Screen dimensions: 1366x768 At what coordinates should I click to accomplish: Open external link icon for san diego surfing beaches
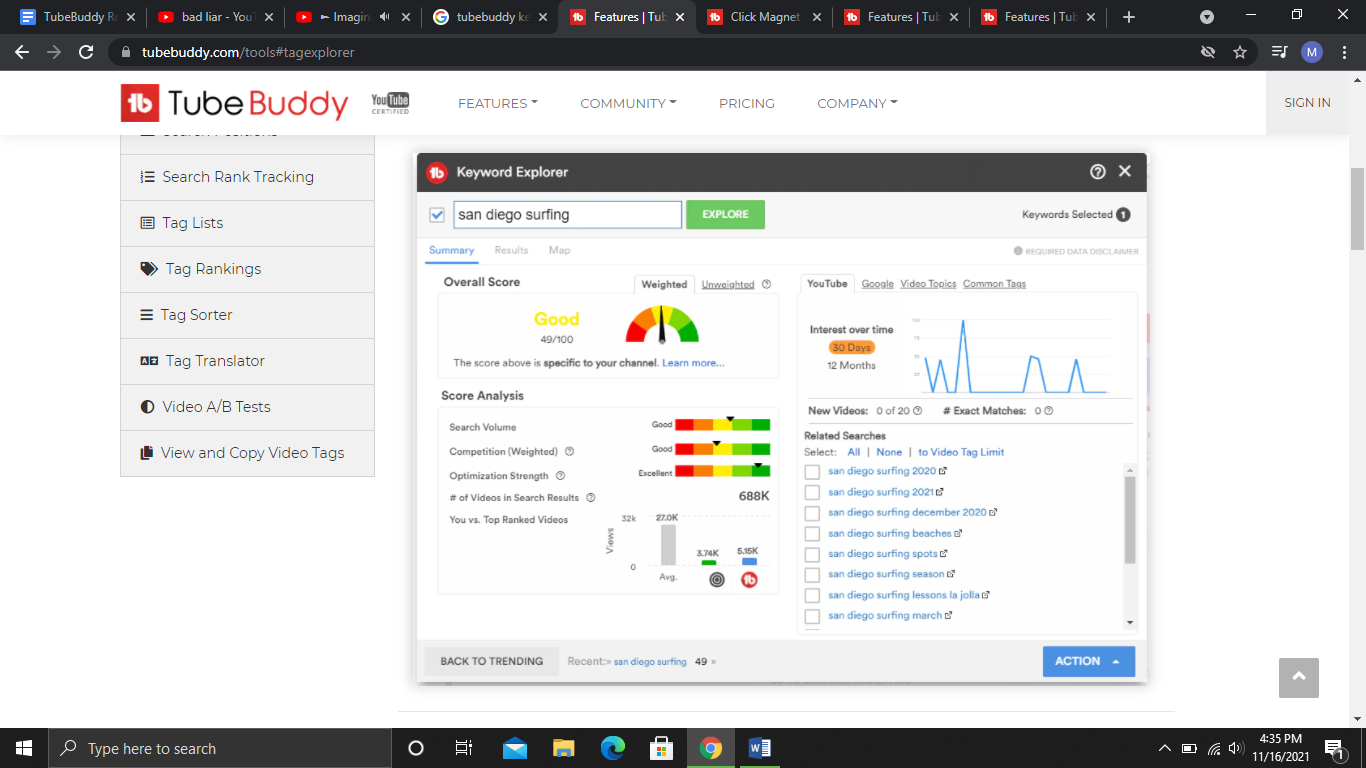958,533
